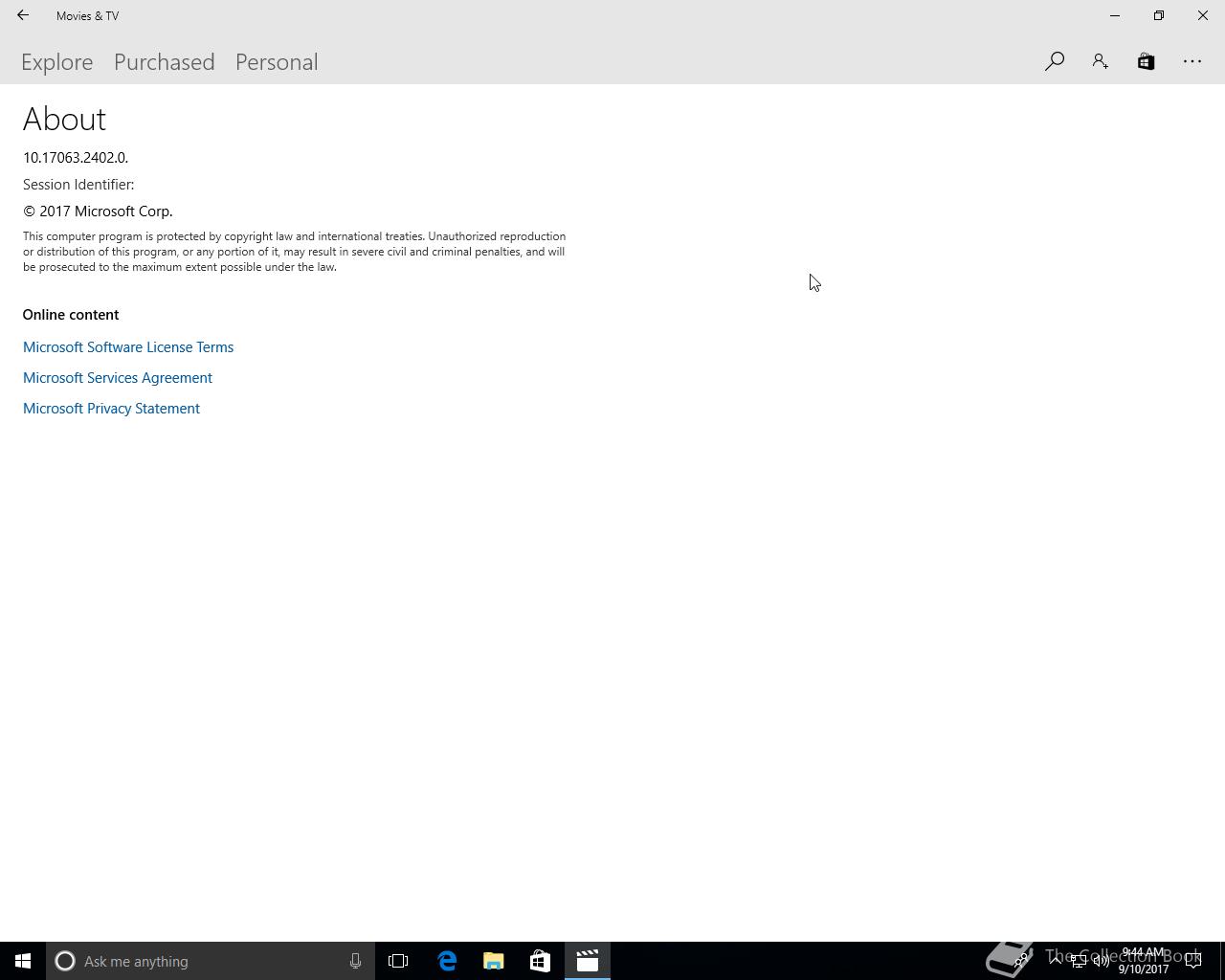Switch to the Purchased tab

tap(165, 62)
